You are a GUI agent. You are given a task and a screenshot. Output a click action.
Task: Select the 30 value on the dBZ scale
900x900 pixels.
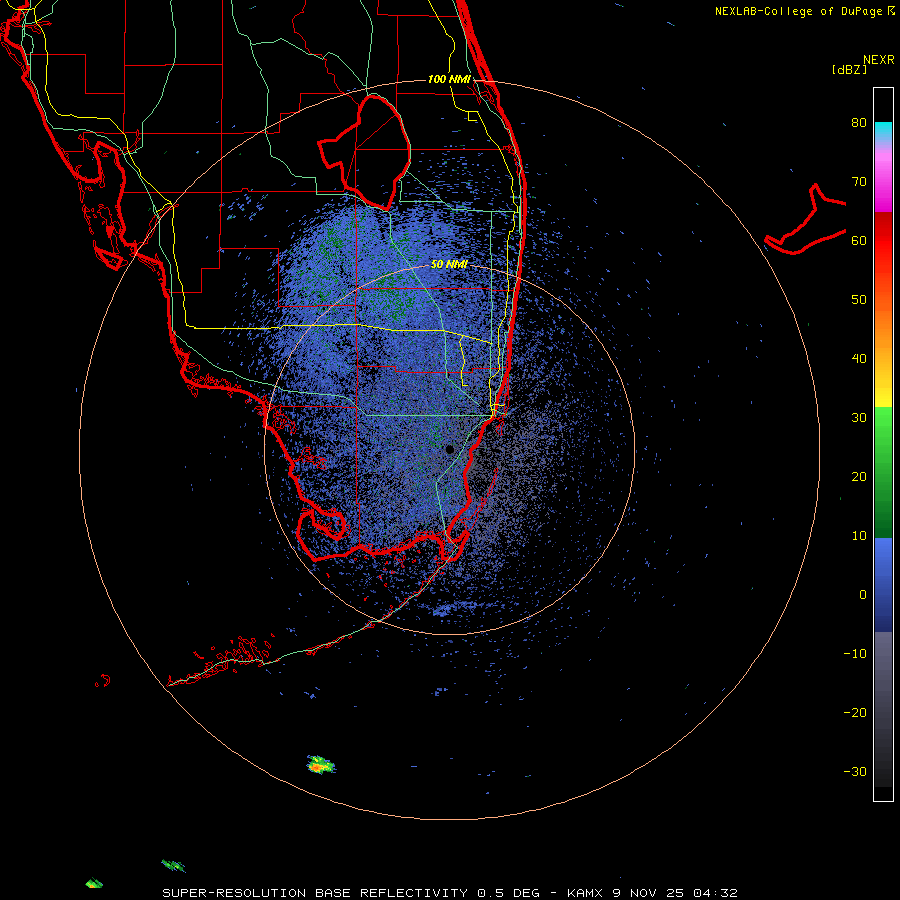[x=859, y=418]
